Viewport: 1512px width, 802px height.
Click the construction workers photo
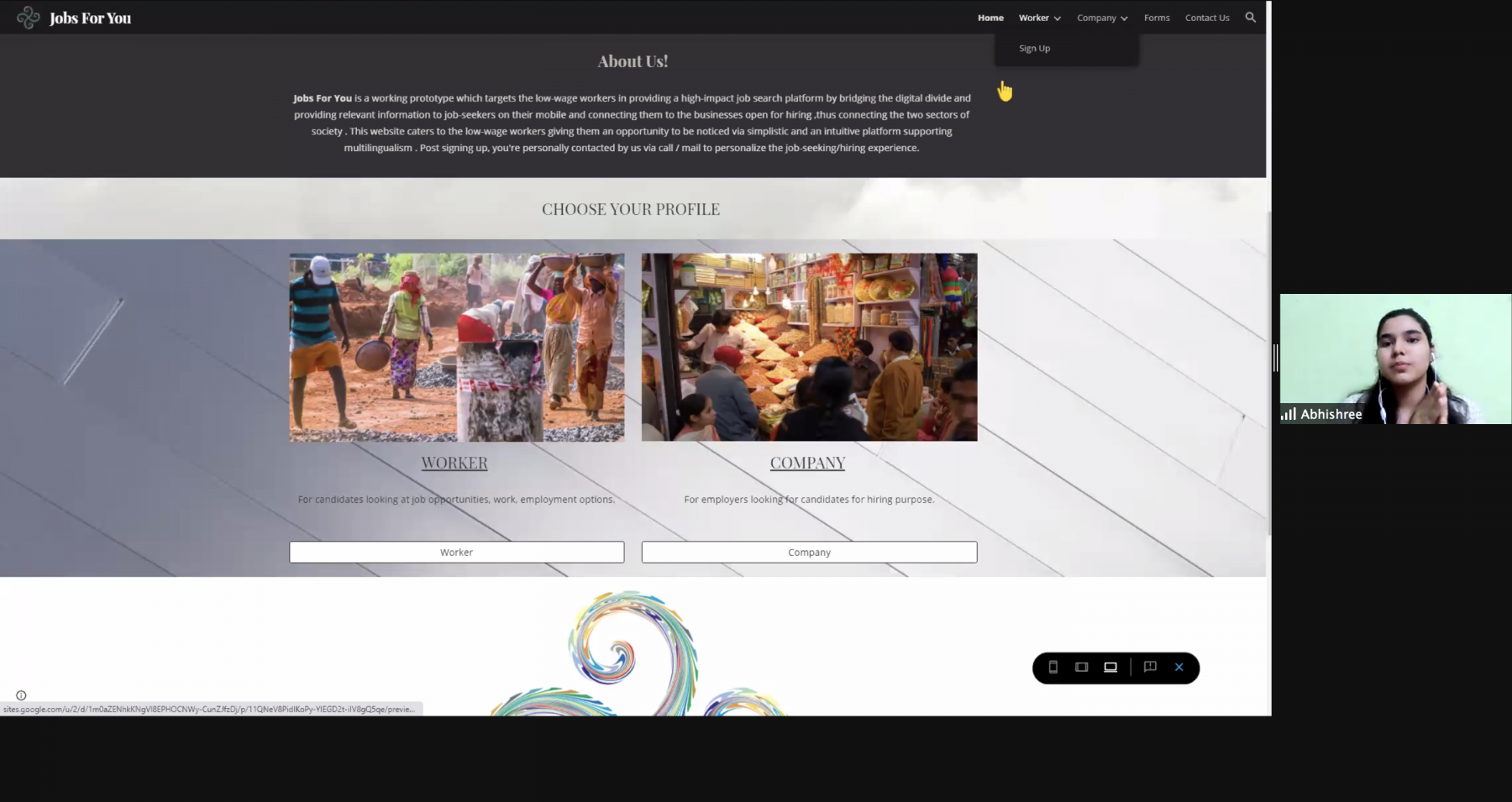pyautogui.click(x=456, y=347)
